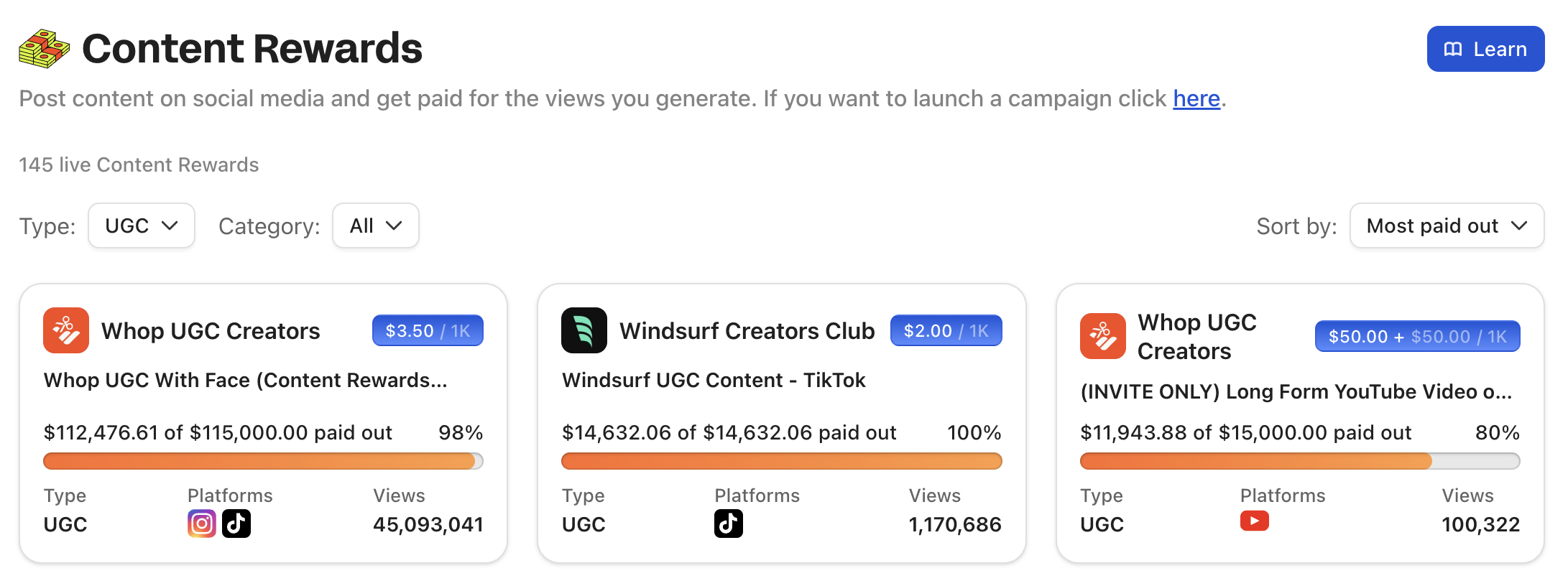Click the TikTok icon under Windsurf UGC Content

(728, 524)
